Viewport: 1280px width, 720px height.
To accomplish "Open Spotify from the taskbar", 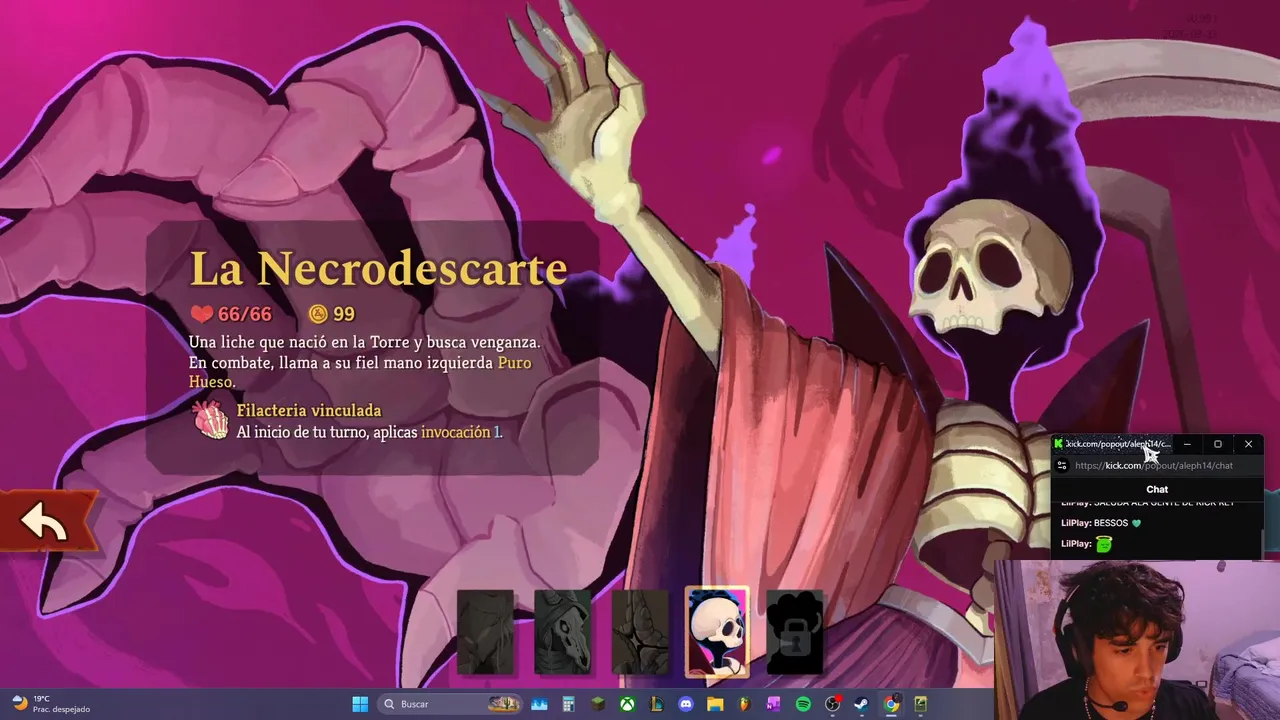I will click(x=803, y=704).
